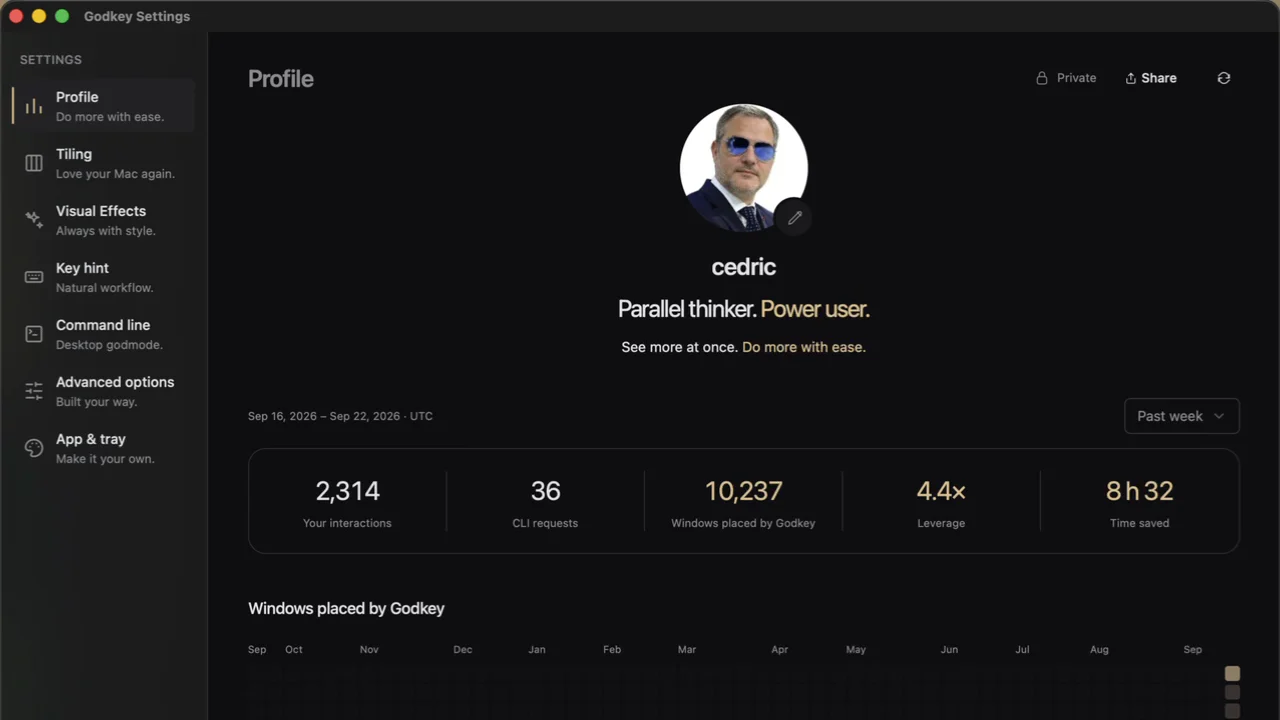Click the 10,237 windows placed value

click(x=743, y=491)
